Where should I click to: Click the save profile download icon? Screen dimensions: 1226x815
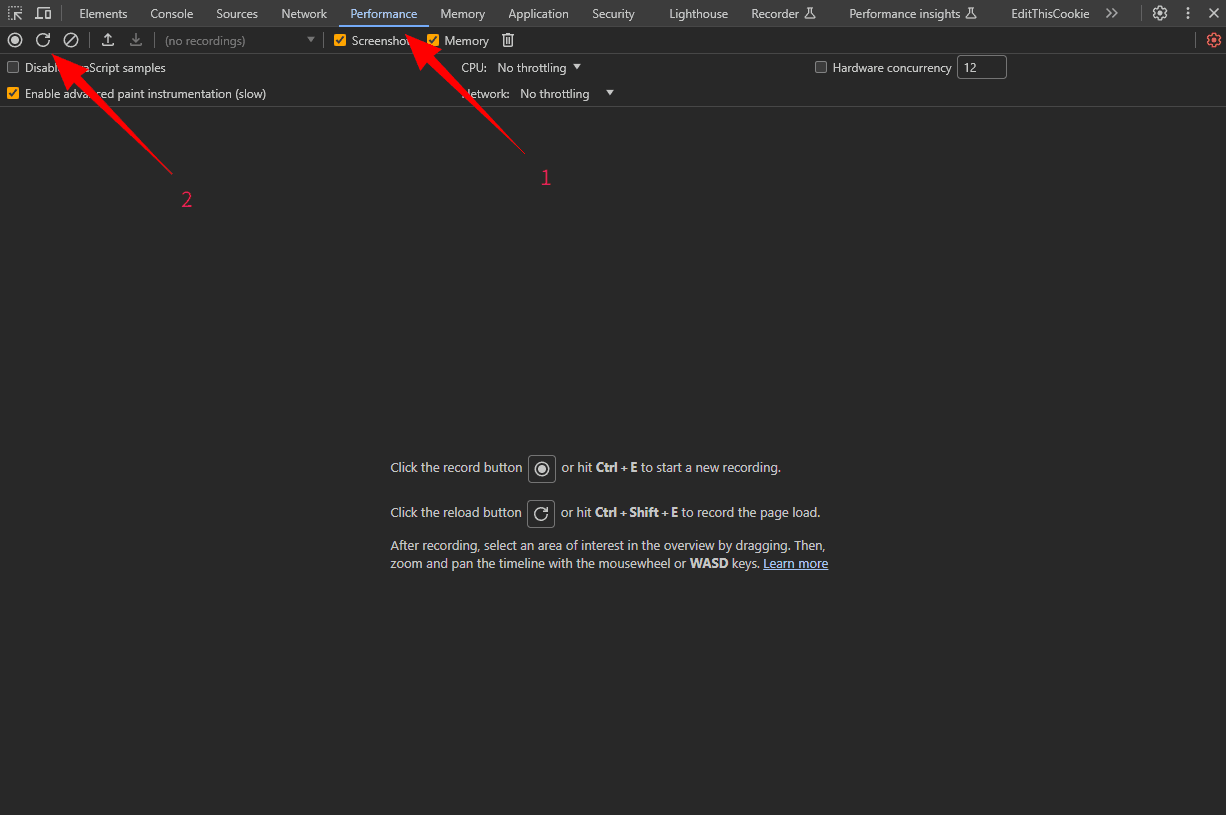coord(134,40)
